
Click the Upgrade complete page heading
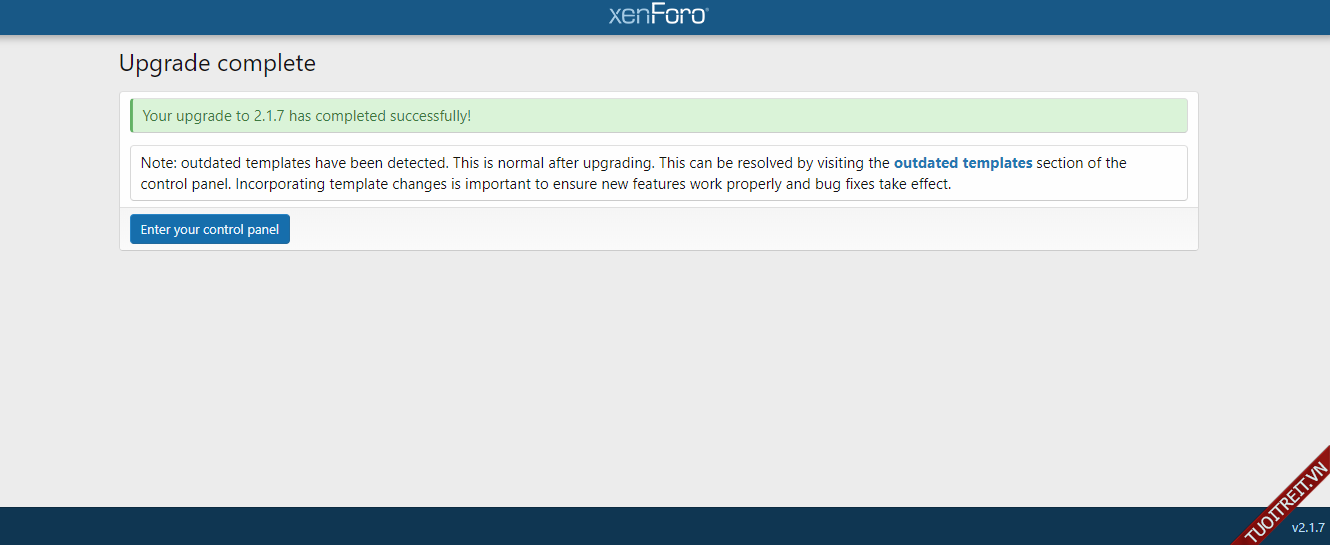[217, 64]
